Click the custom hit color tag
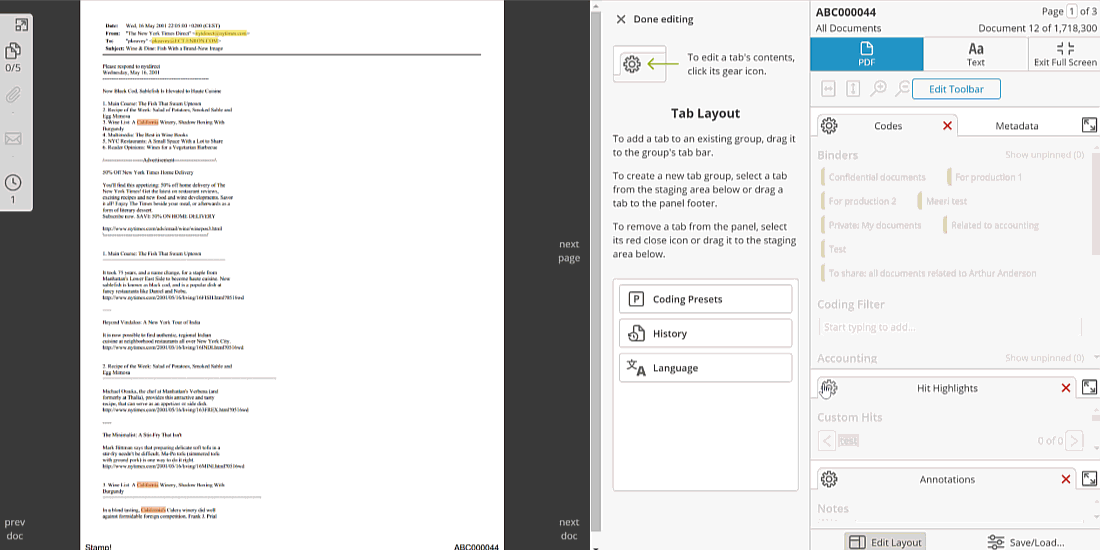 point(848,441)
